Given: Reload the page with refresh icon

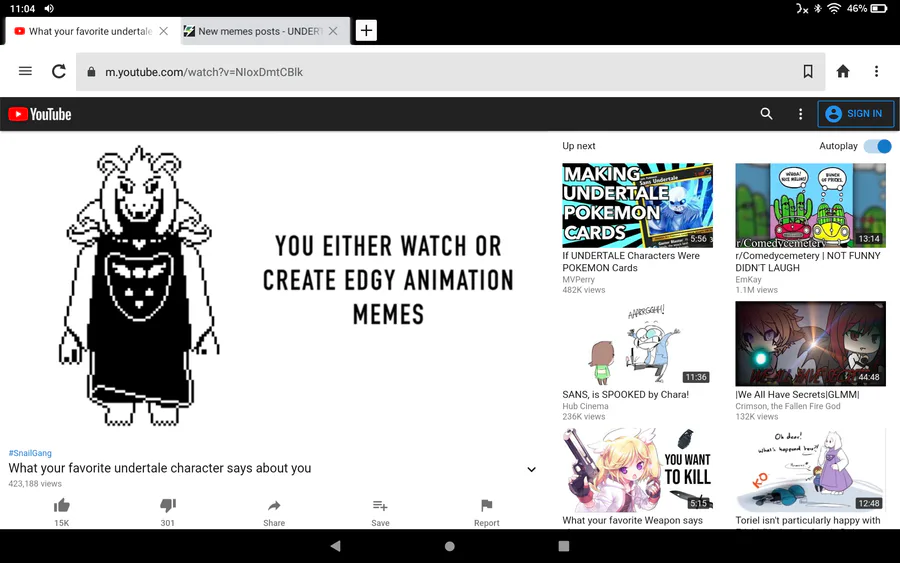Looking at the screenshot, I should pos(59,71).
